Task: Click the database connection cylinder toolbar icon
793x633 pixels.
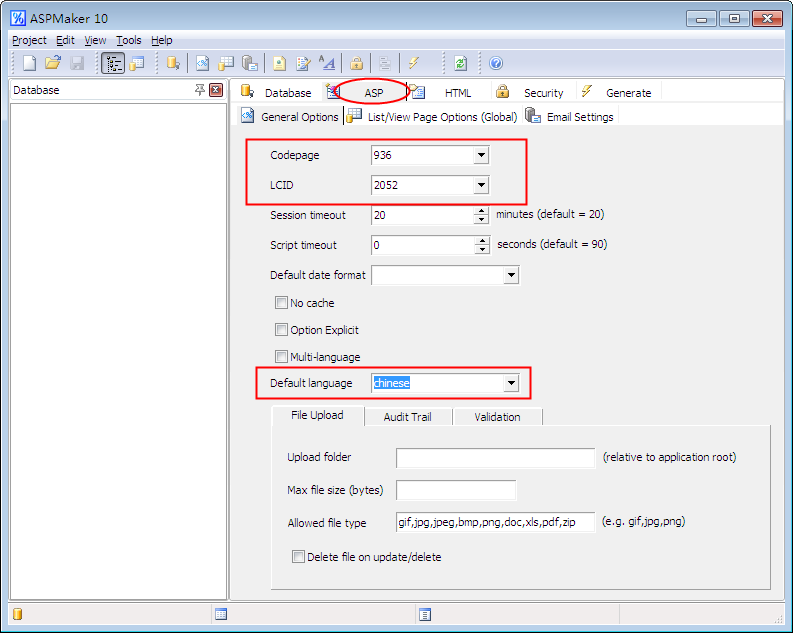Action: [173, 63]
